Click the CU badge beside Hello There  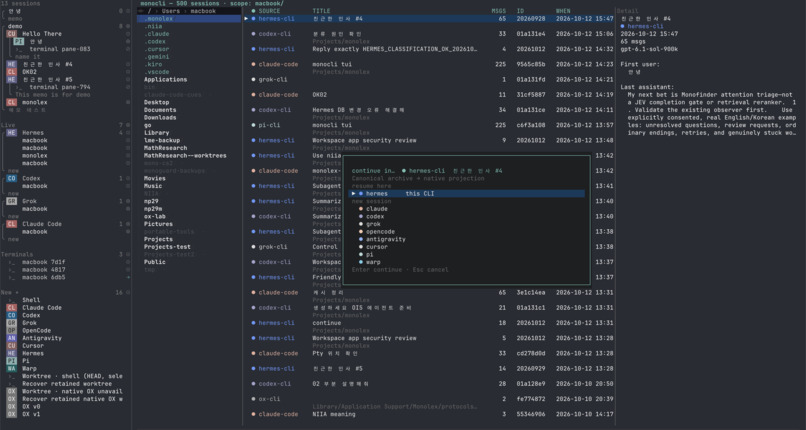[11, 34]
